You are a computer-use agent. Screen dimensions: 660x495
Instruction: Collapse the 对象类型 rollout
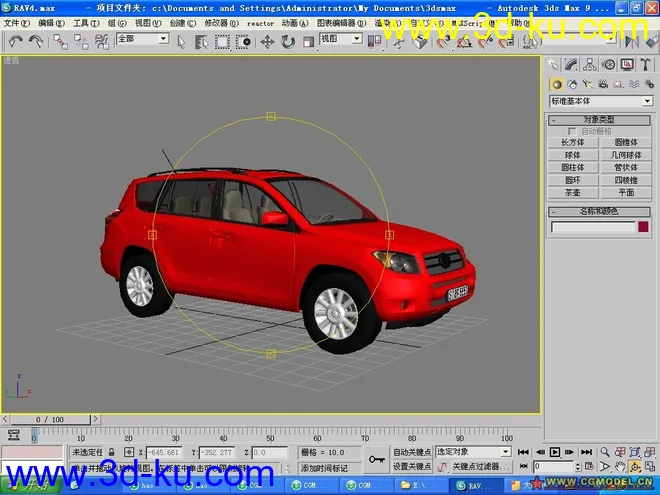(x=599, y=120)
